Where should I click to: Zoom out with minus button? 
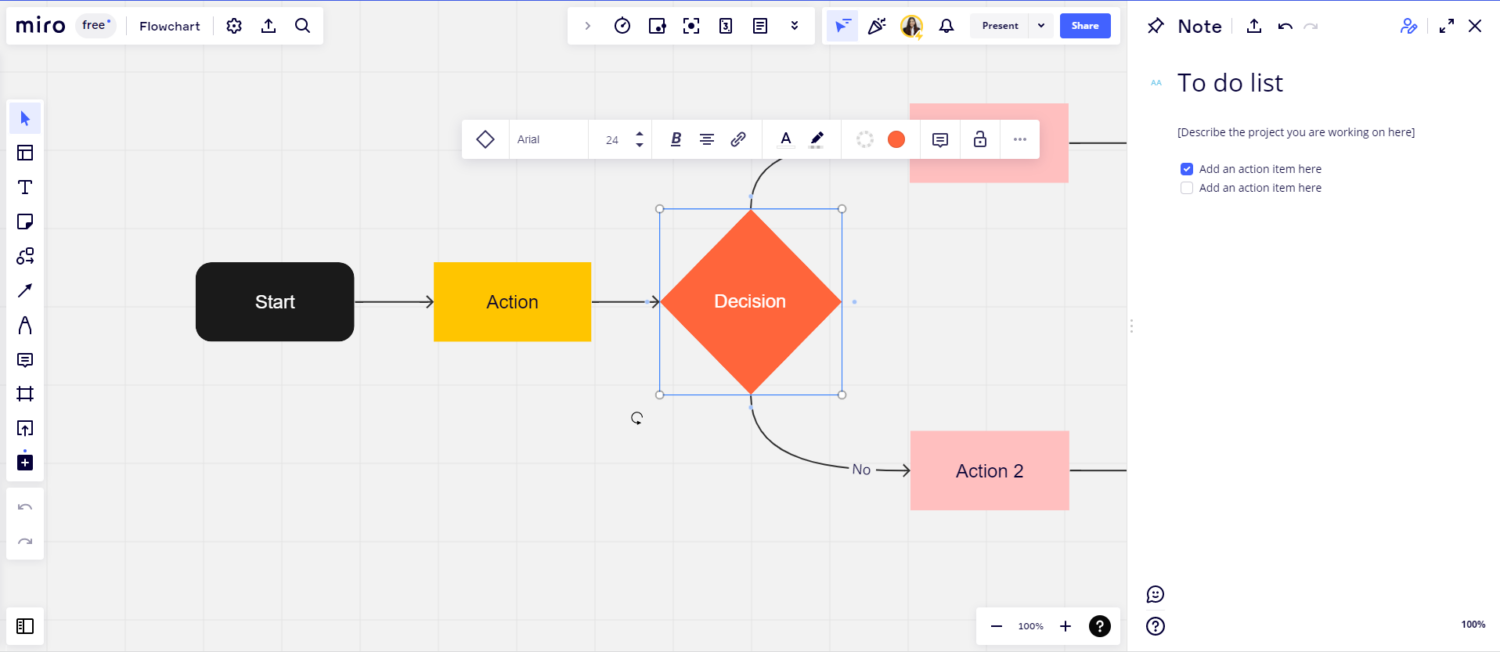[x=996, y=626]
